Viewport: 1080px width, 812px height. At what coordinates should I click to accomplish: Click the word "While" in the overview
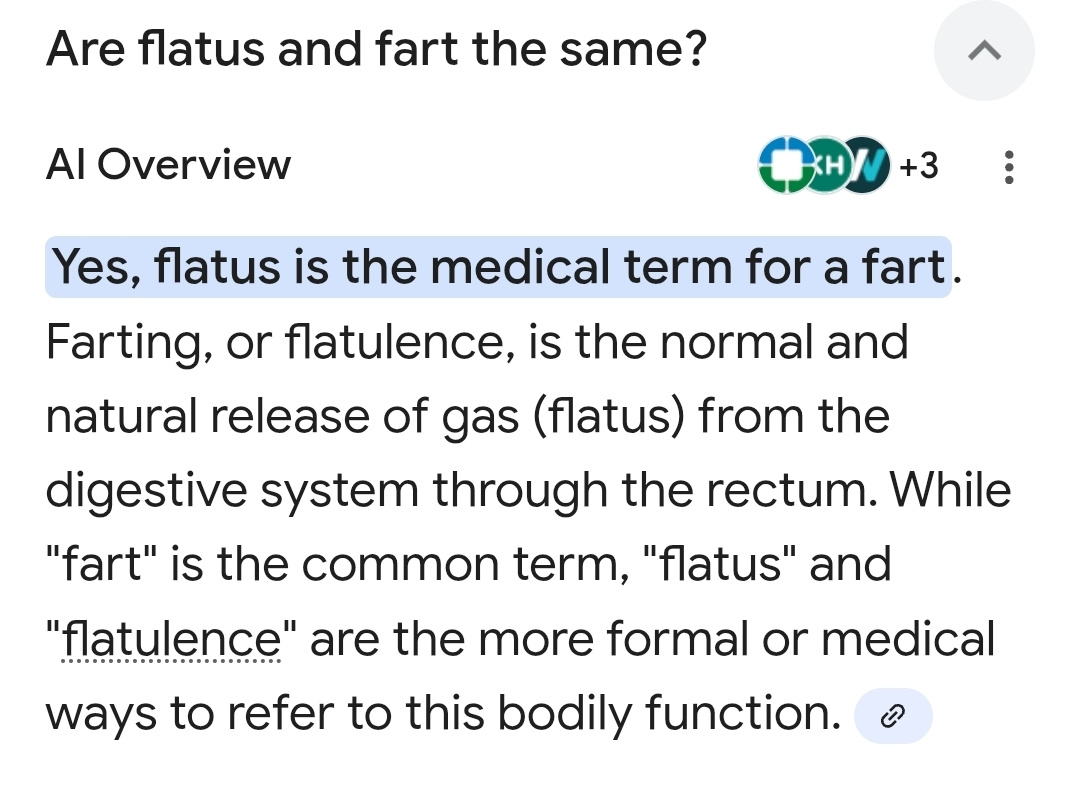pos(950,491)
